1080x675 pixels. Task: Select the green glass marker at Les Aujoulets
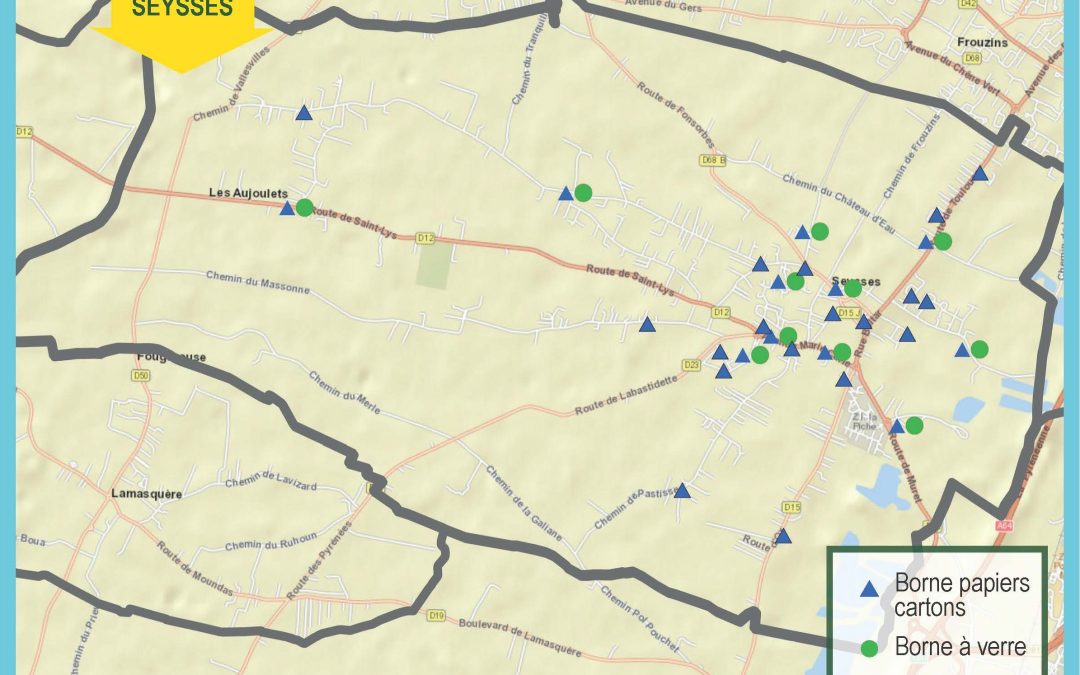click(305, 208)
